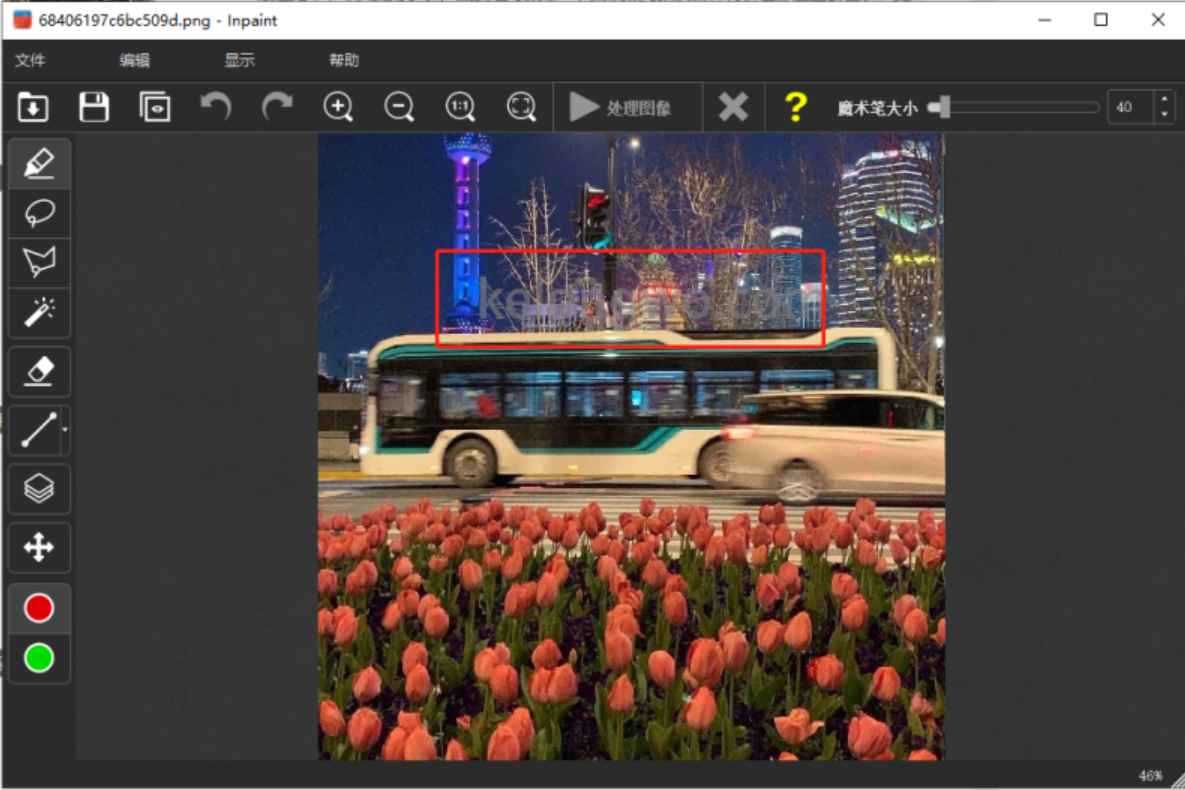Select the Magic Wand tool

pos(39,313)
